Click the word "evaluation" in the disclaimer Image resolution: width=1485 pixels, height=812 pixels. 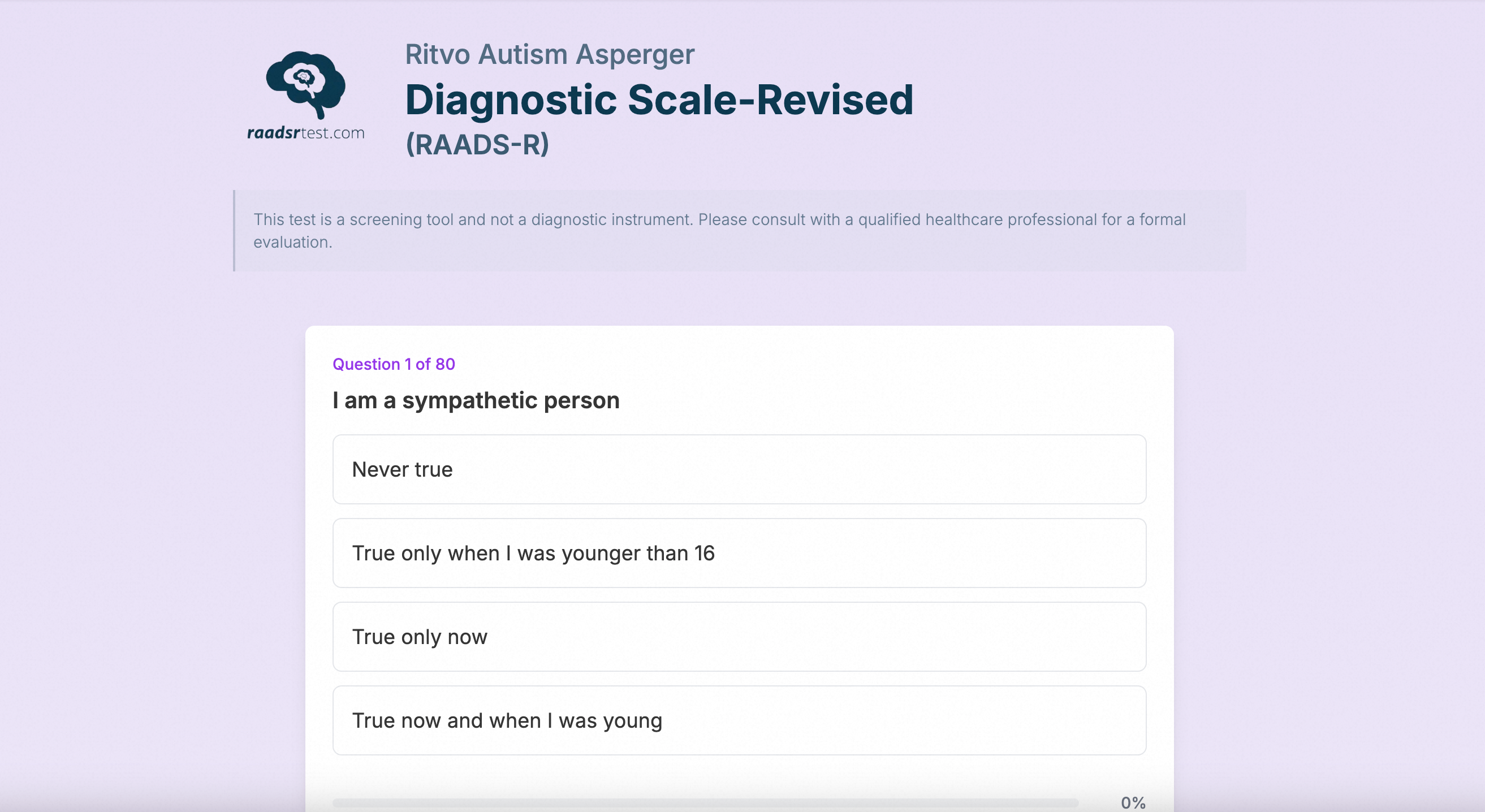tap(291, 242)
